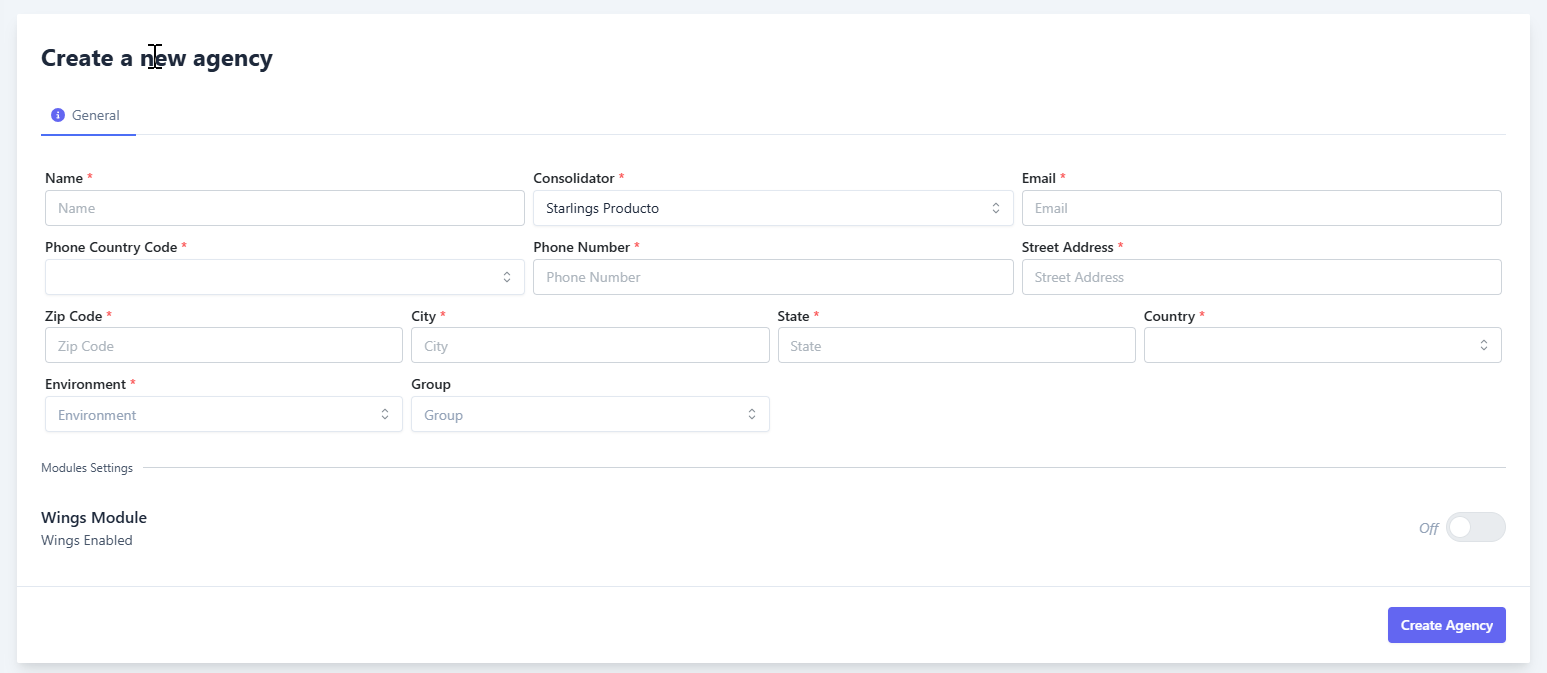The height and width of the screenshot is (673, 1547).
Task: Select the State input field
Action: (x=955, y=345)
